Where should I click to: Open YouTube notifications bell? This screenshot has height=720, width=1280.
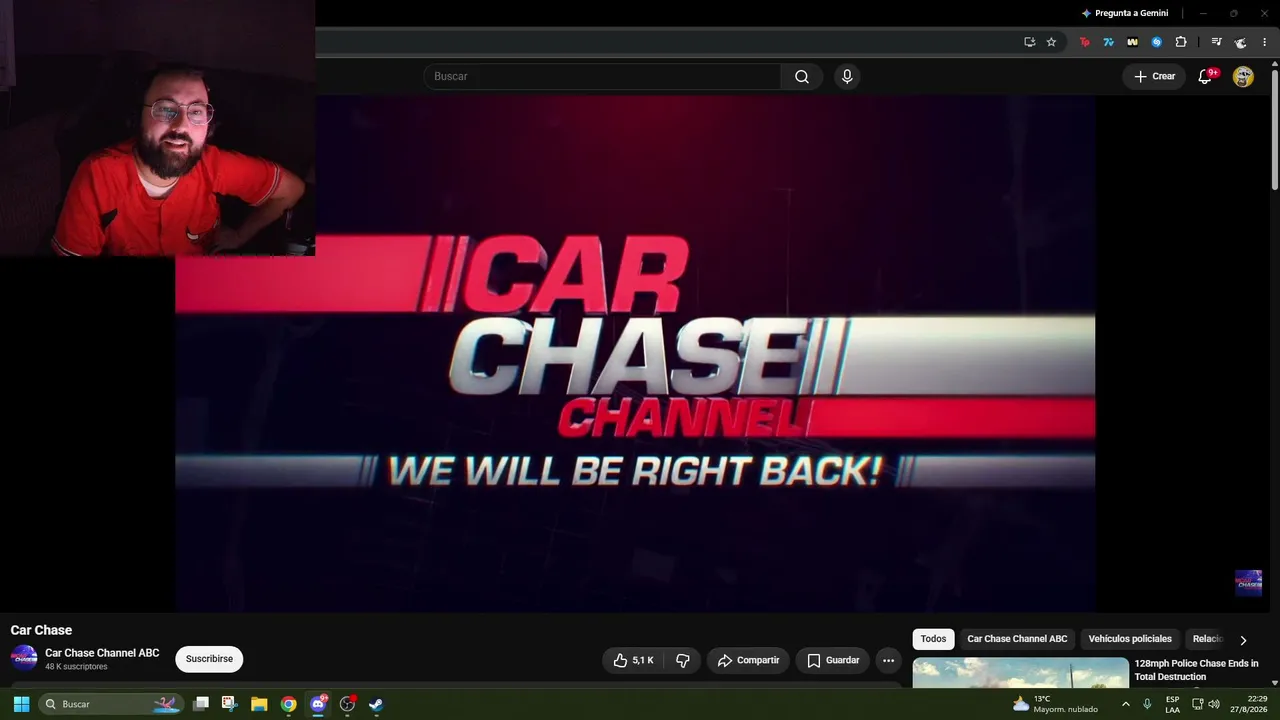(x=1205, y=77)
